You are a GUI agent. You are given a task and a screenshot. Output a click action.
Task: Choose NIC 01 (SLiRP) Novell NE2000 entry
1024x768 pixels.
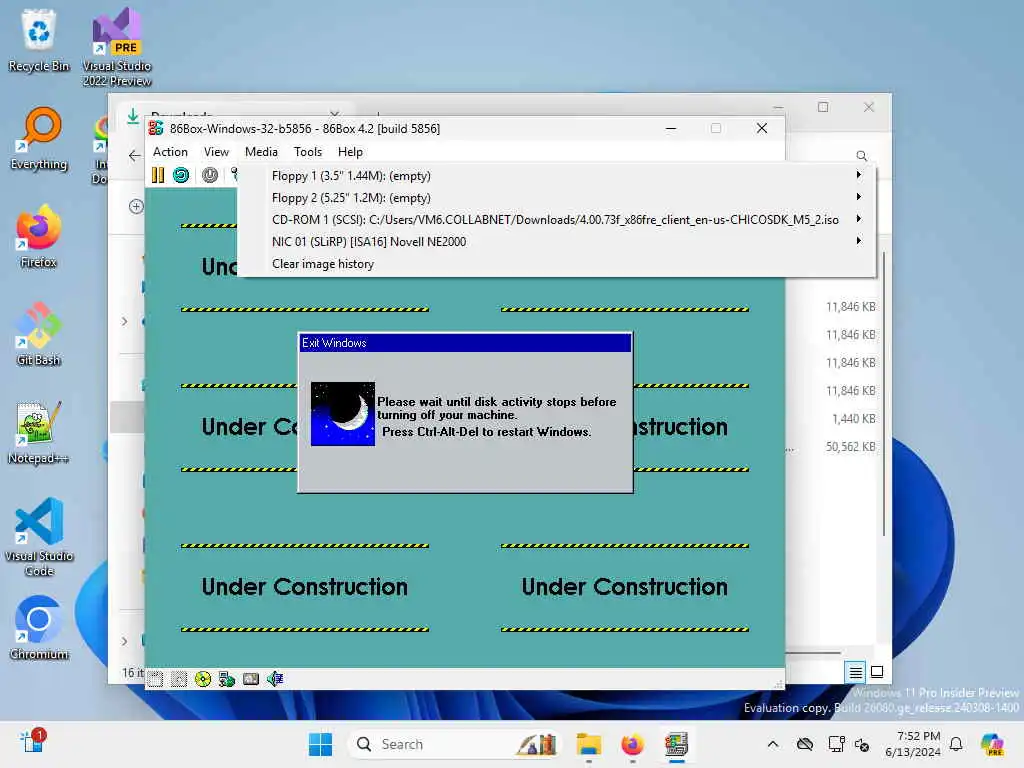(556, 242)
